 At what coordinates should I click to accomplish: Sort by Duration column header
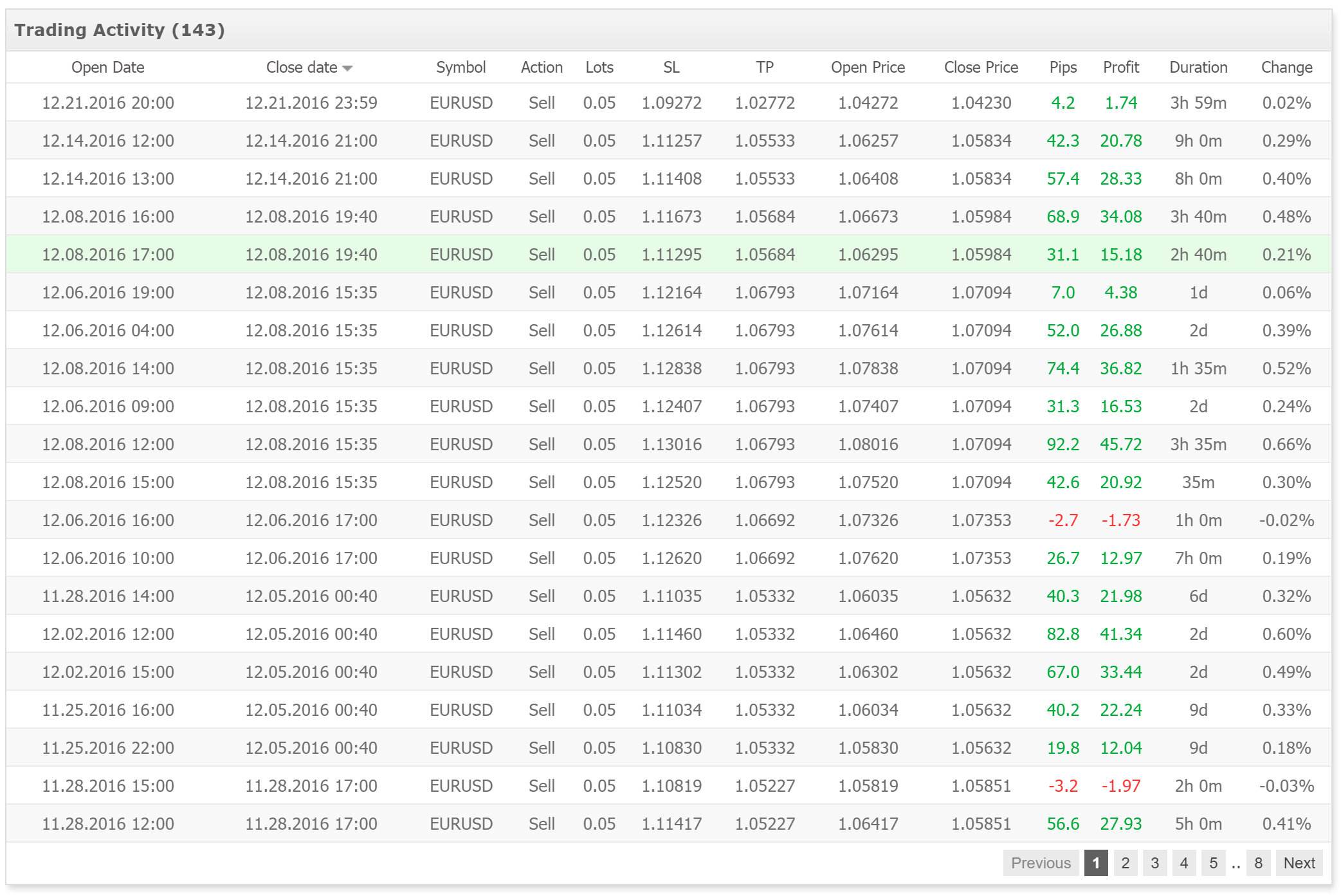(1198, 68)
